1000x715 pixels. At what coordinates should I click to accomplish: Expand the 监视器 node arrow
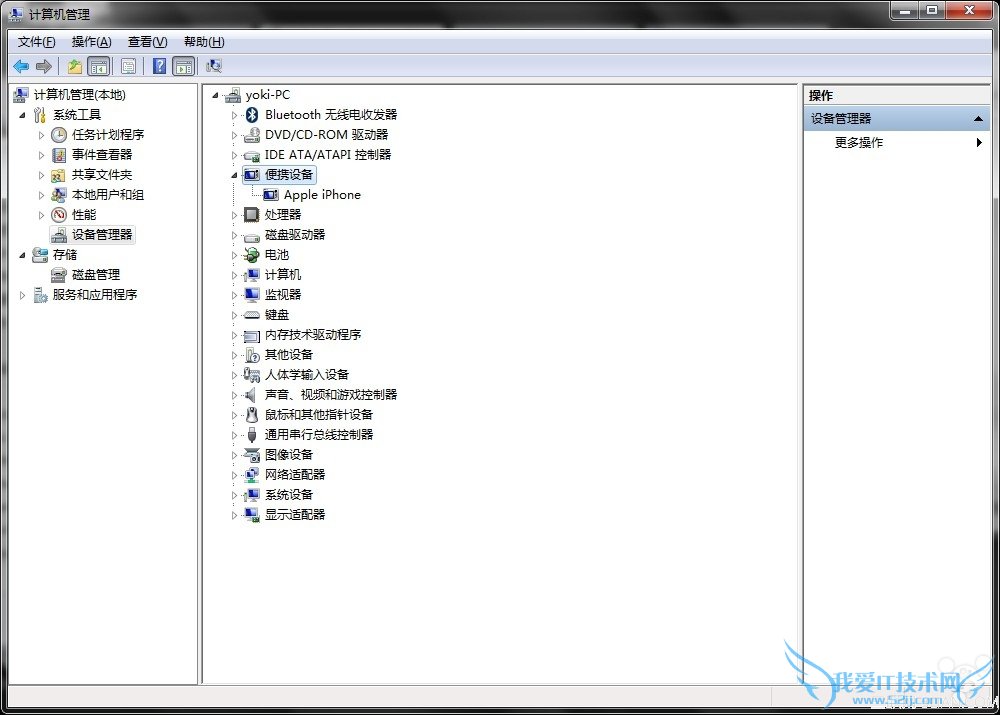234,295
